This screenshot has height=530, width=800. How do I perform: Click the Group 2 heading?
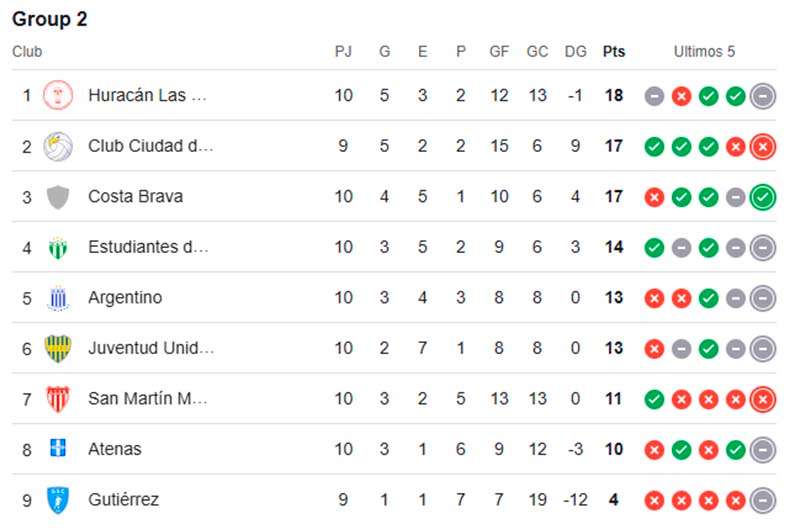click(x=49, y=19)
